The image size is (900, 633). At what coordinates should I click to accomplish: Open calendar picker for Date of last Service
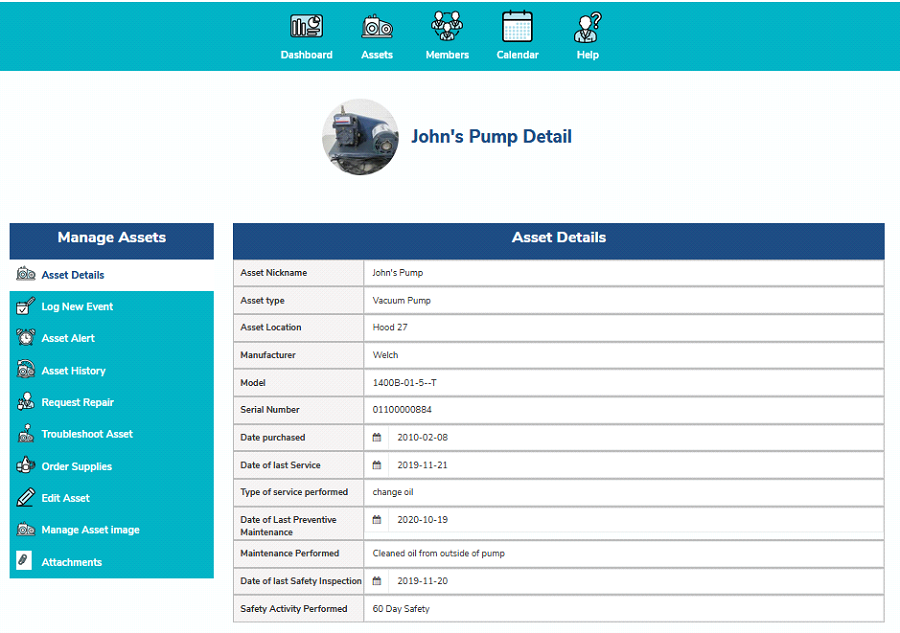click(377, 465)
